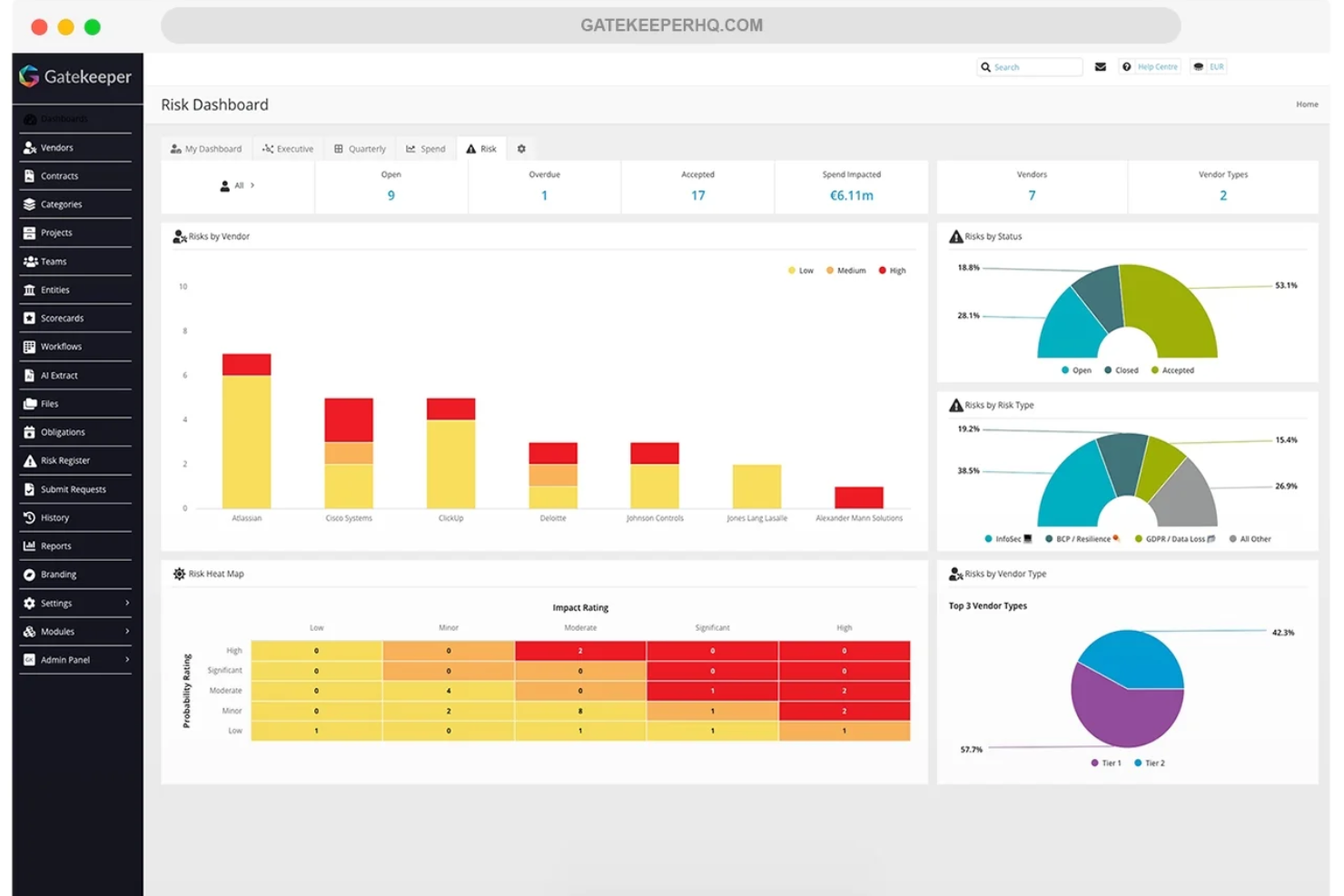Viewport: 1344px width, 896px height.
Task: Open the Vendors sidebar icon
Action: [29, 147]
